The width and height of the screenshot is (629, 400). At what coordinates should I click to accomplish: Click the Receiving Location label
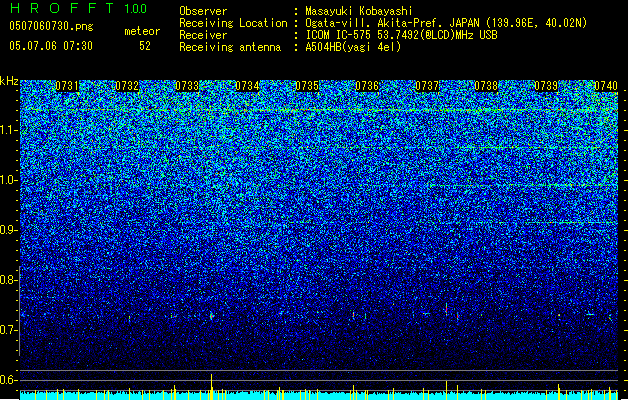click(x=233, y=23)
